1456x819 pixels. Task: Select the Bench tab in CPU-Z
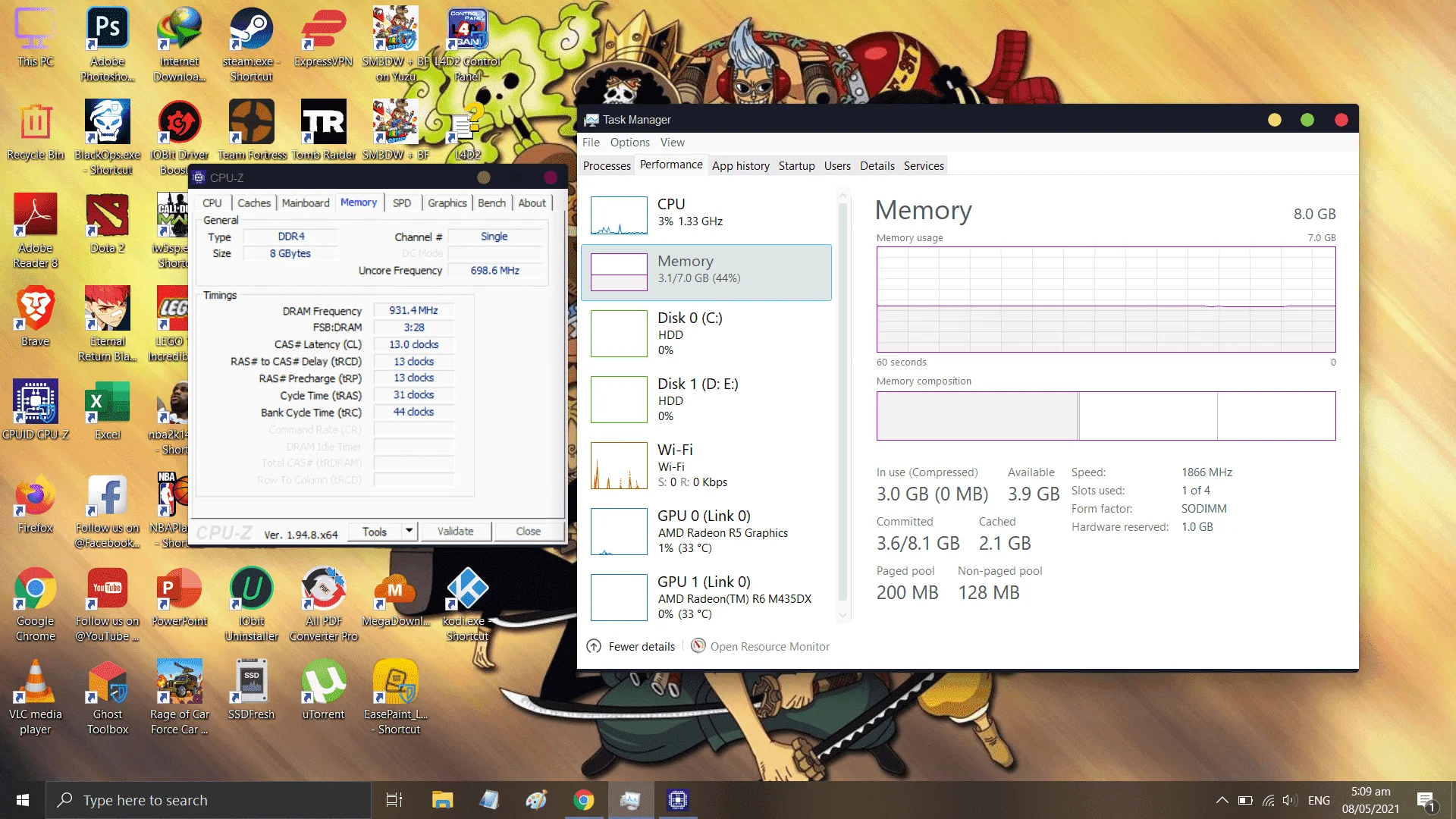click(x=491, y=202)
